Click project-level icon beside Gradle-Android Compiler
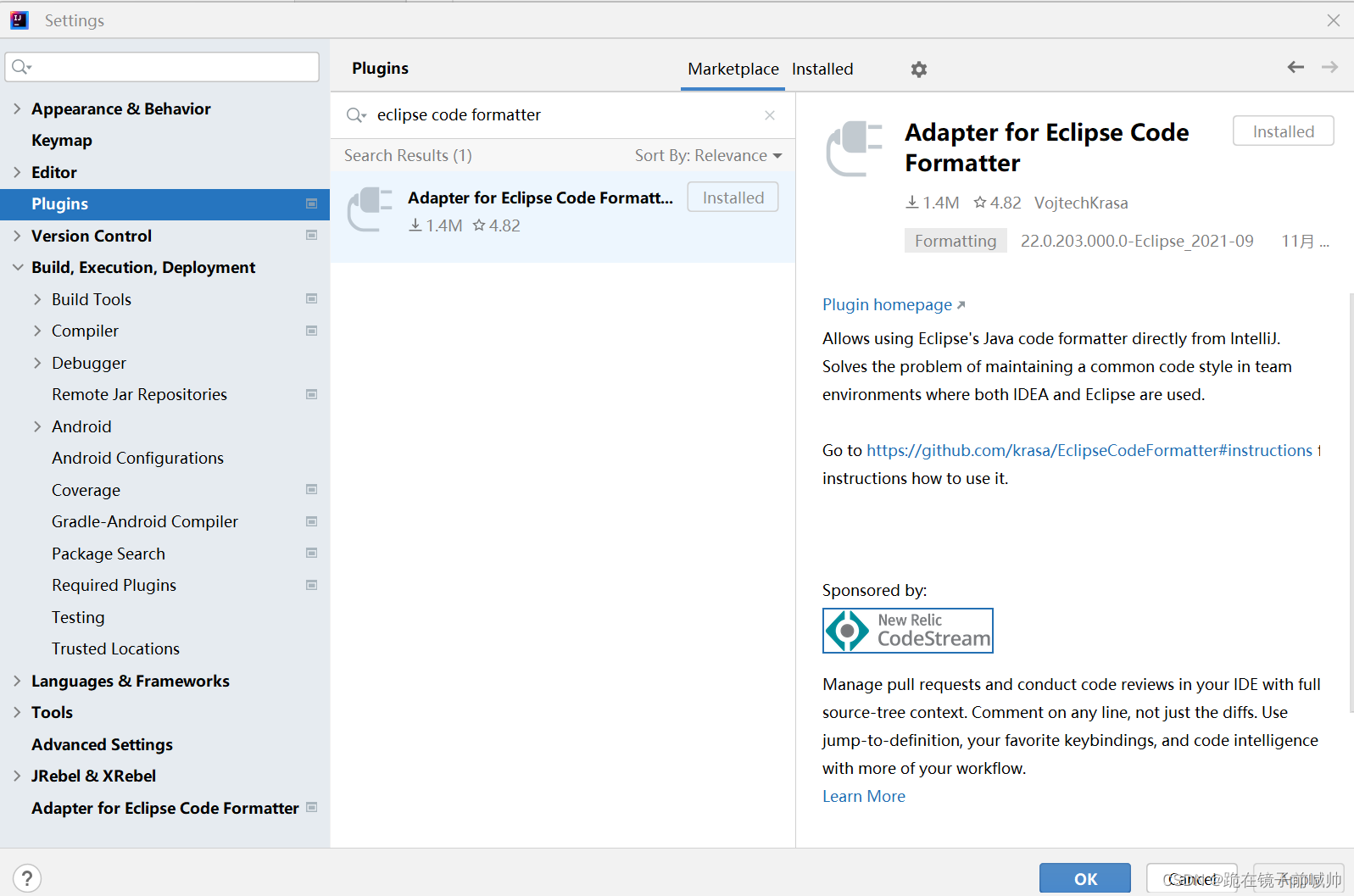This screenshot has height=896, width=1354. (x=311, y=521)
